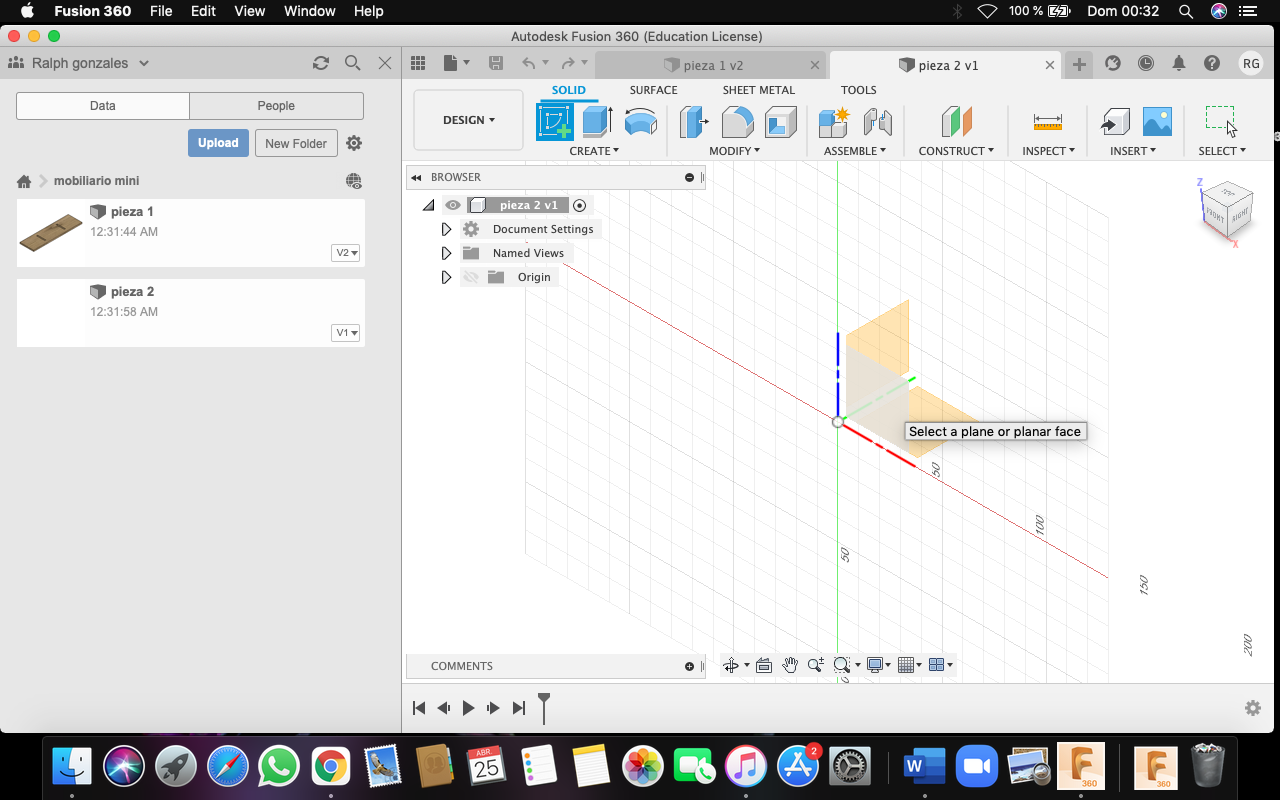Open the RG profile button
Screen dimensions: 1280x800
point(1251,63)
